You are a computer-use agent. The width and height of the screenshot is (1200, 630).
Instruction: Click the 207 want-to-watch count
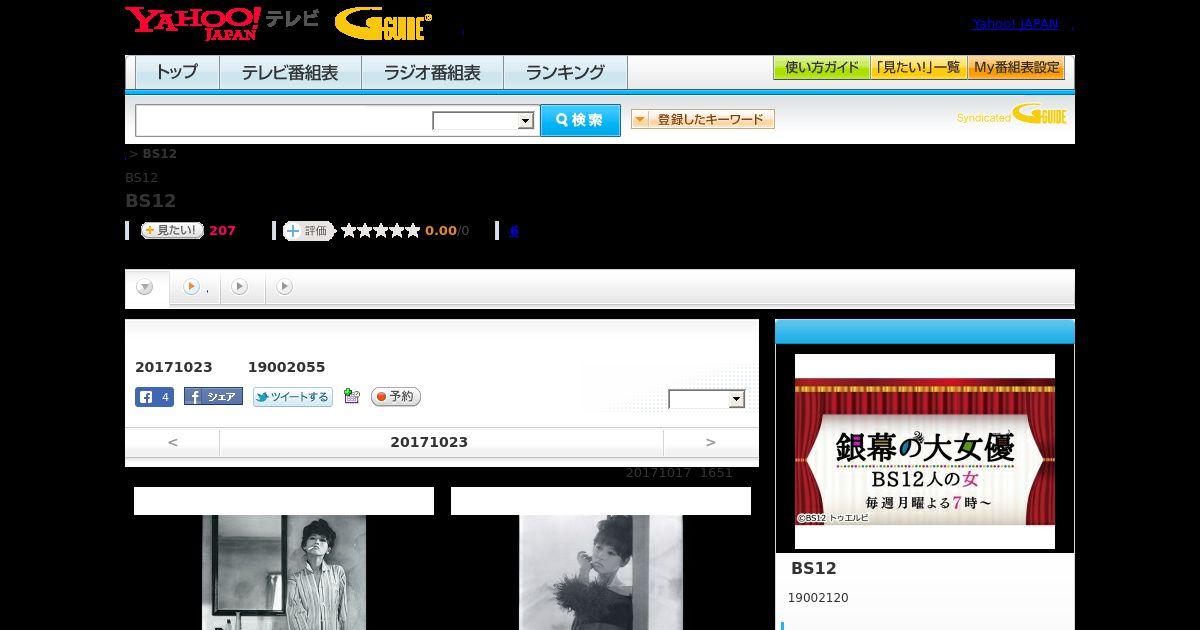(x=222, y=231)
